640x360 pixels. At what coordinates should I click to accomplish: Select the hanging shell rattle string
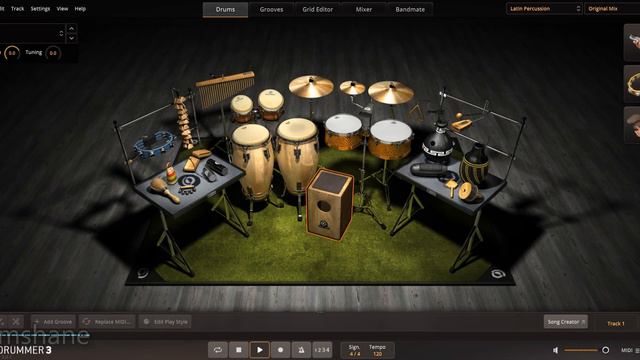(183, 122)
